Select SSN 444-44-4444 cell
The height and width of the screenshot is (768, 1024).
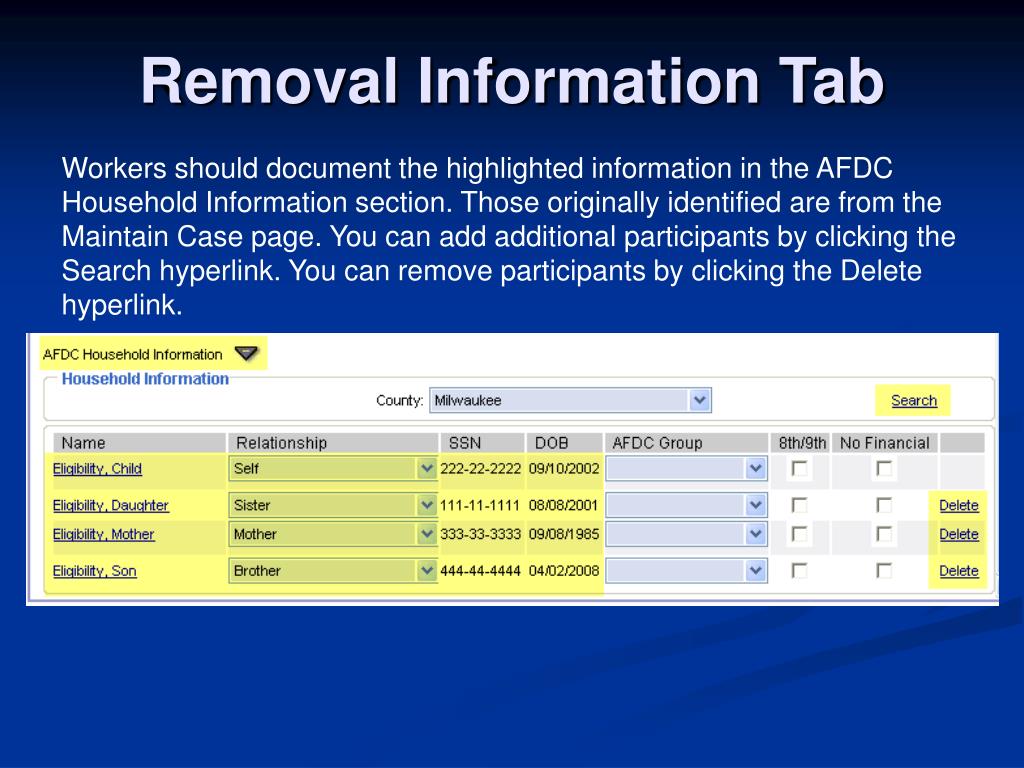click(481, 570)
